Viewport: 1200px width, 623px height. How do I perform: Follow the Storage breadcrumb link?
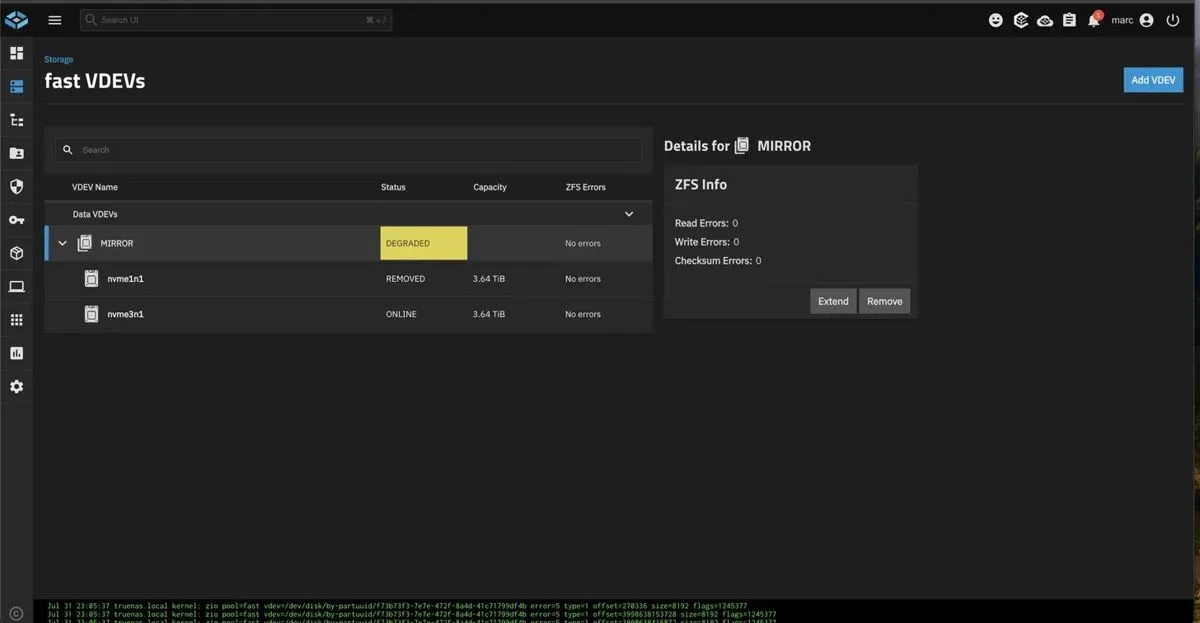pos(58,60)
